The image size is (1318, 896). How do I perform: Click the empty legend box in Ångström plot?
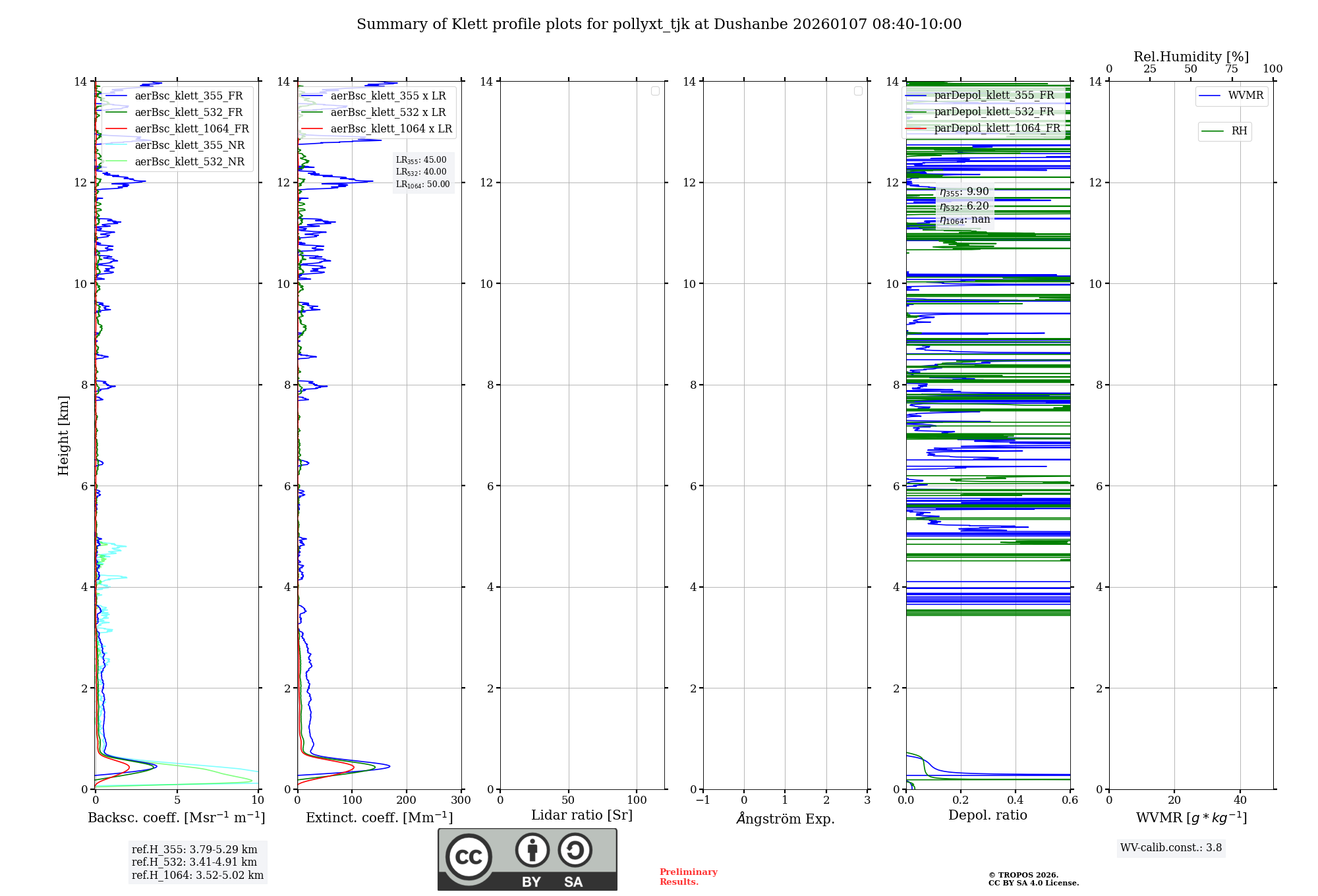click(x=858, y=91)
